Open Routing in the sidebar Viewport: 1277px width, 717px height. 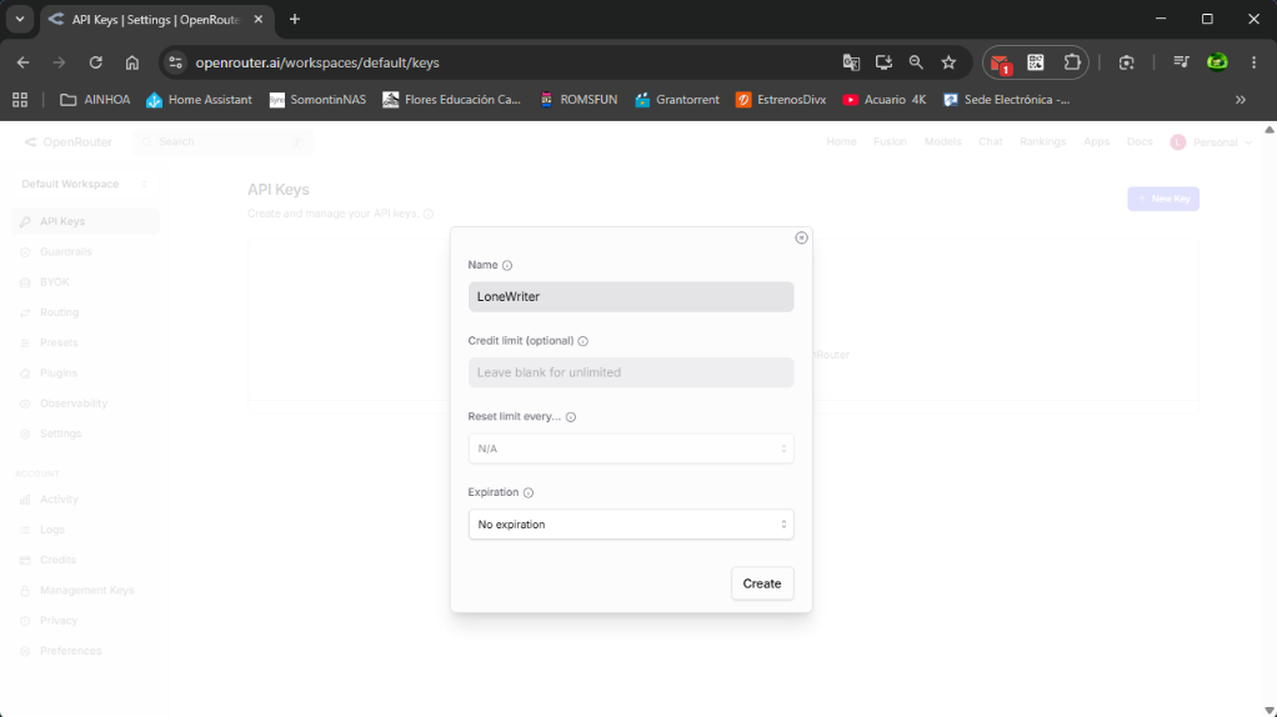point(85,312)
